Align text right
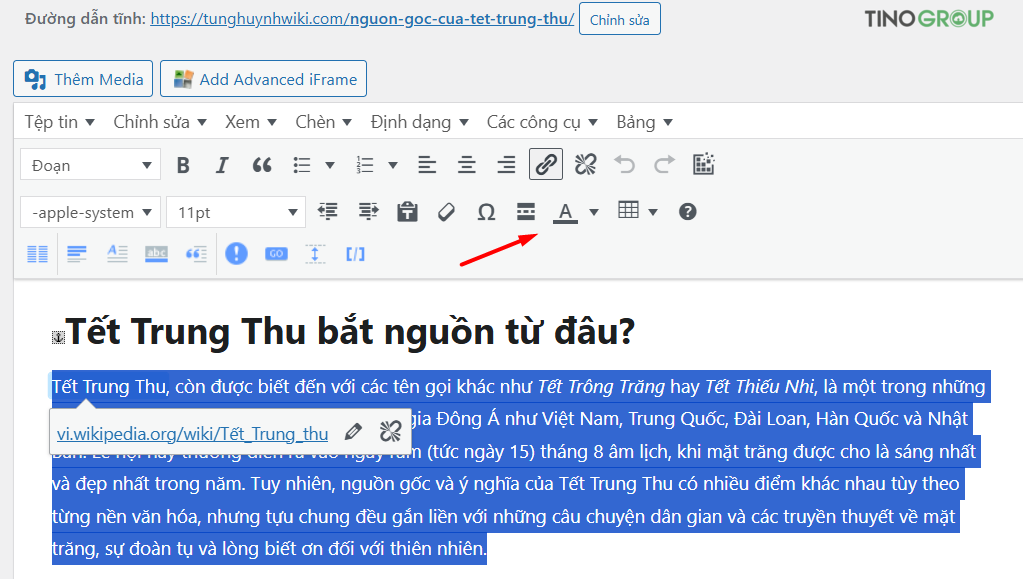1023x579 pixels. (506, 165)
